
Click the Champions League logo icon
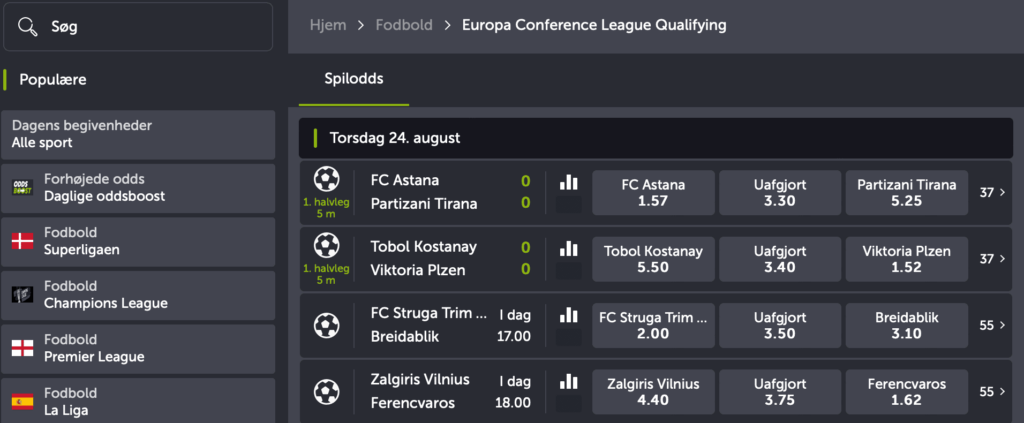pyautogui.click(x=22, y=295)
